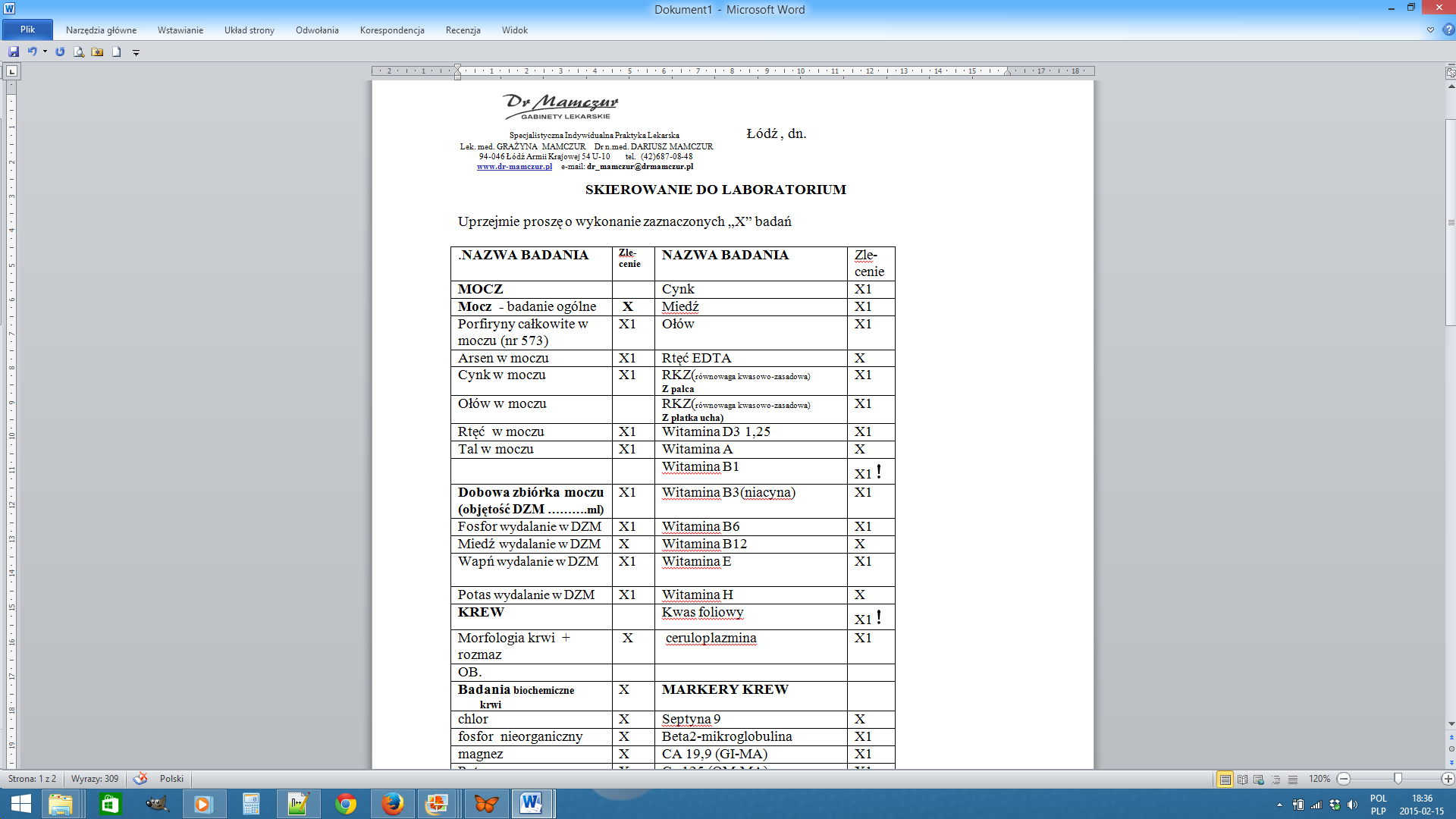Click the Dropbox icon in system tray
The width and height of the screenshot is (1456, 819).
point(1335,805)
